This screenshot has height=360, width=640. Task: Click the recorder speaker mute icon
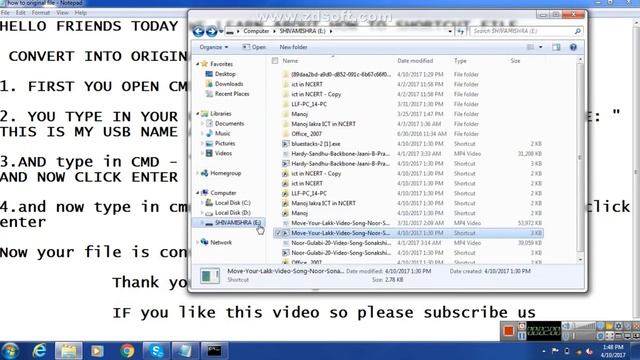[x=566, y=326]
